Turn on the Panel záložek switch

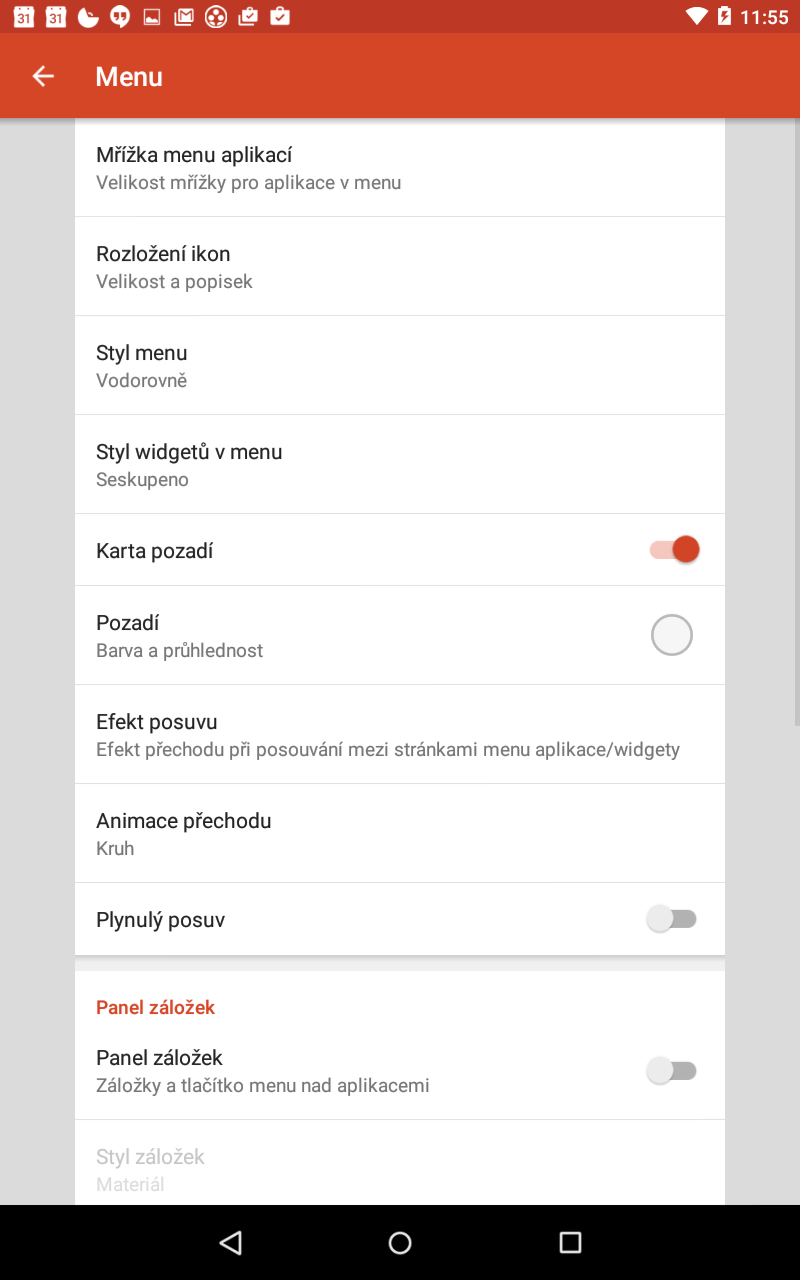coord(671,1070)
